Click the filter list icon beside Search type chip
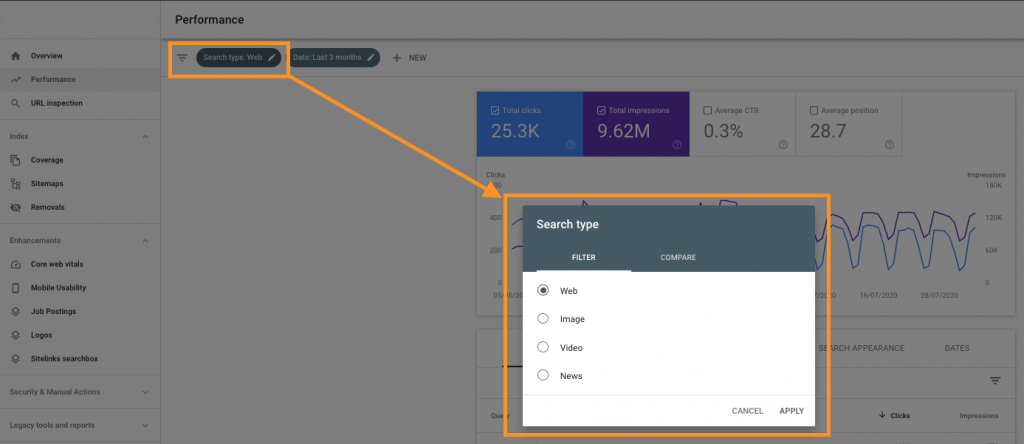Screen dimensions: 1024x444 182,57
